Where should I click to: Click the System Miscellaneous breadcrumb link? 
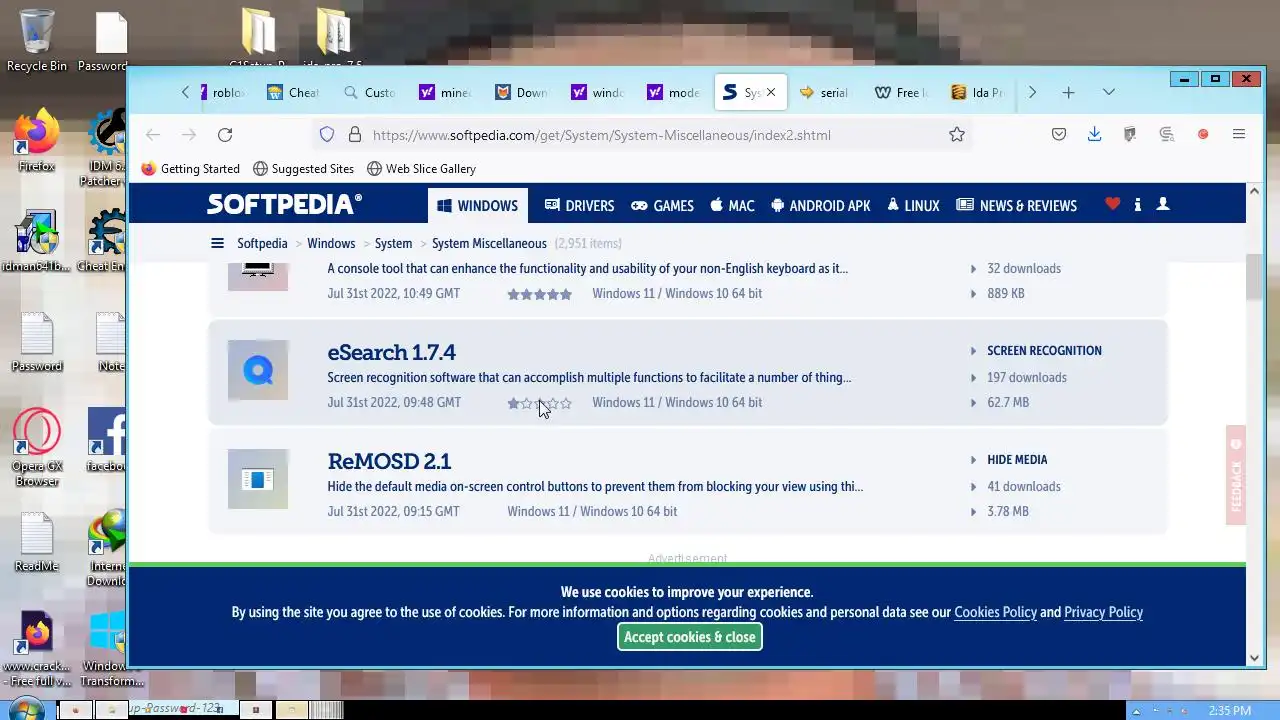pos(489,243)
